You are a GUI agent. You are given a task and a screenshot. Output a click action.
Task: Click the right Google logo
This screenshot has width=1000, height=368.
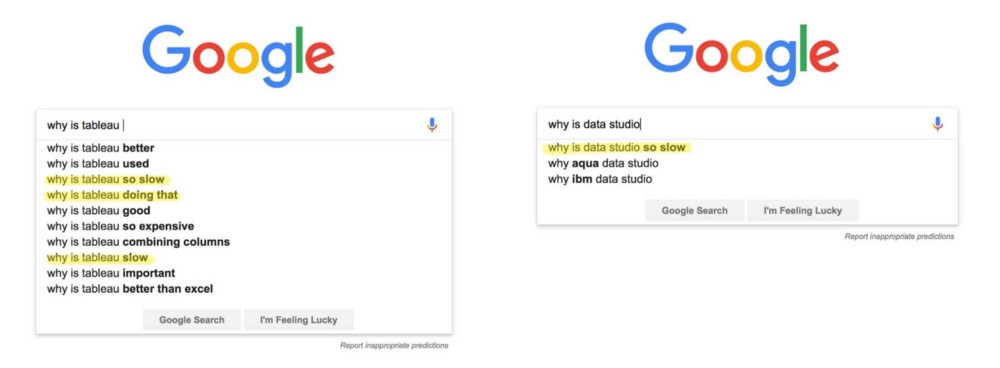point(742,55)
